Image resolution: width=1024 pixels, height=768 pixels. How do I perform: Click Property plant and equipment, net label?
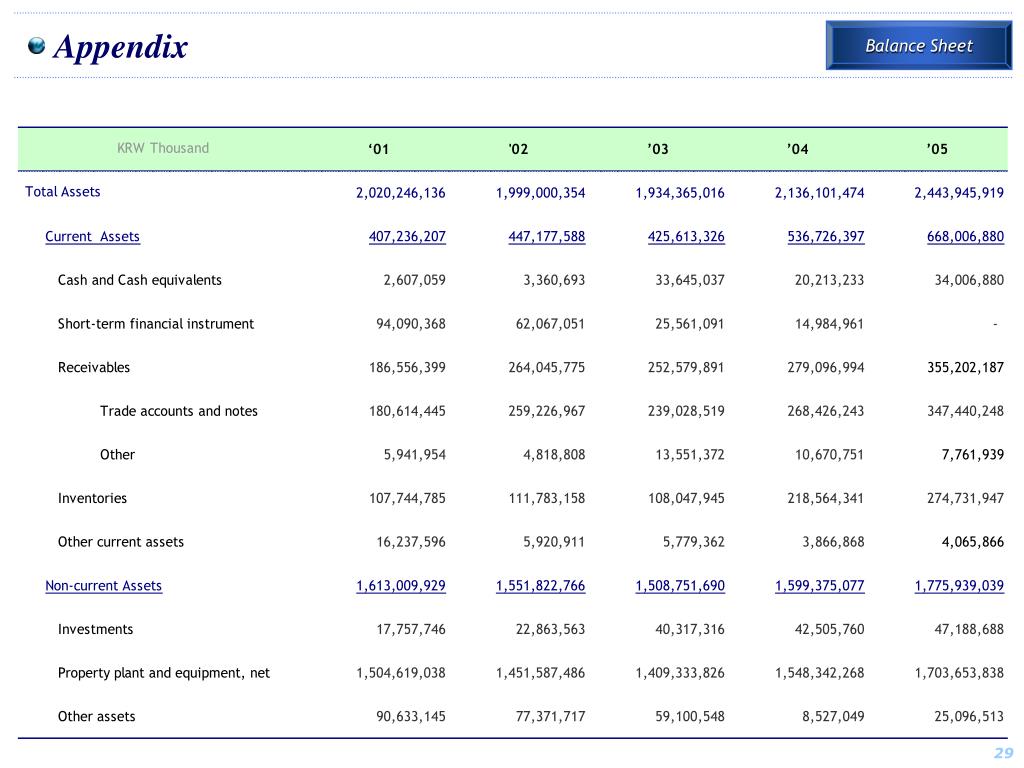(x=164, y=673)
